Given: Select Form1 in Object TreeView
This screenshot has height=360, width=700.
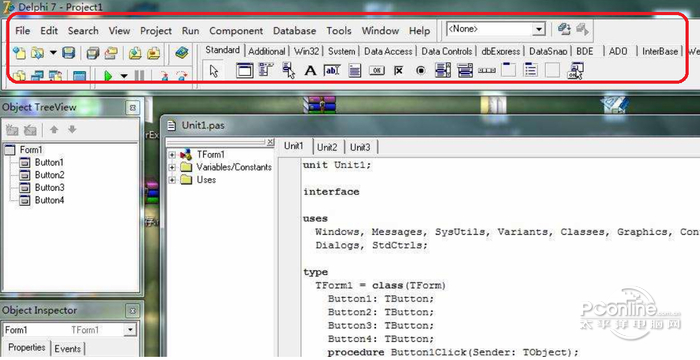Looking at the screenshot, I should [31, 150].
